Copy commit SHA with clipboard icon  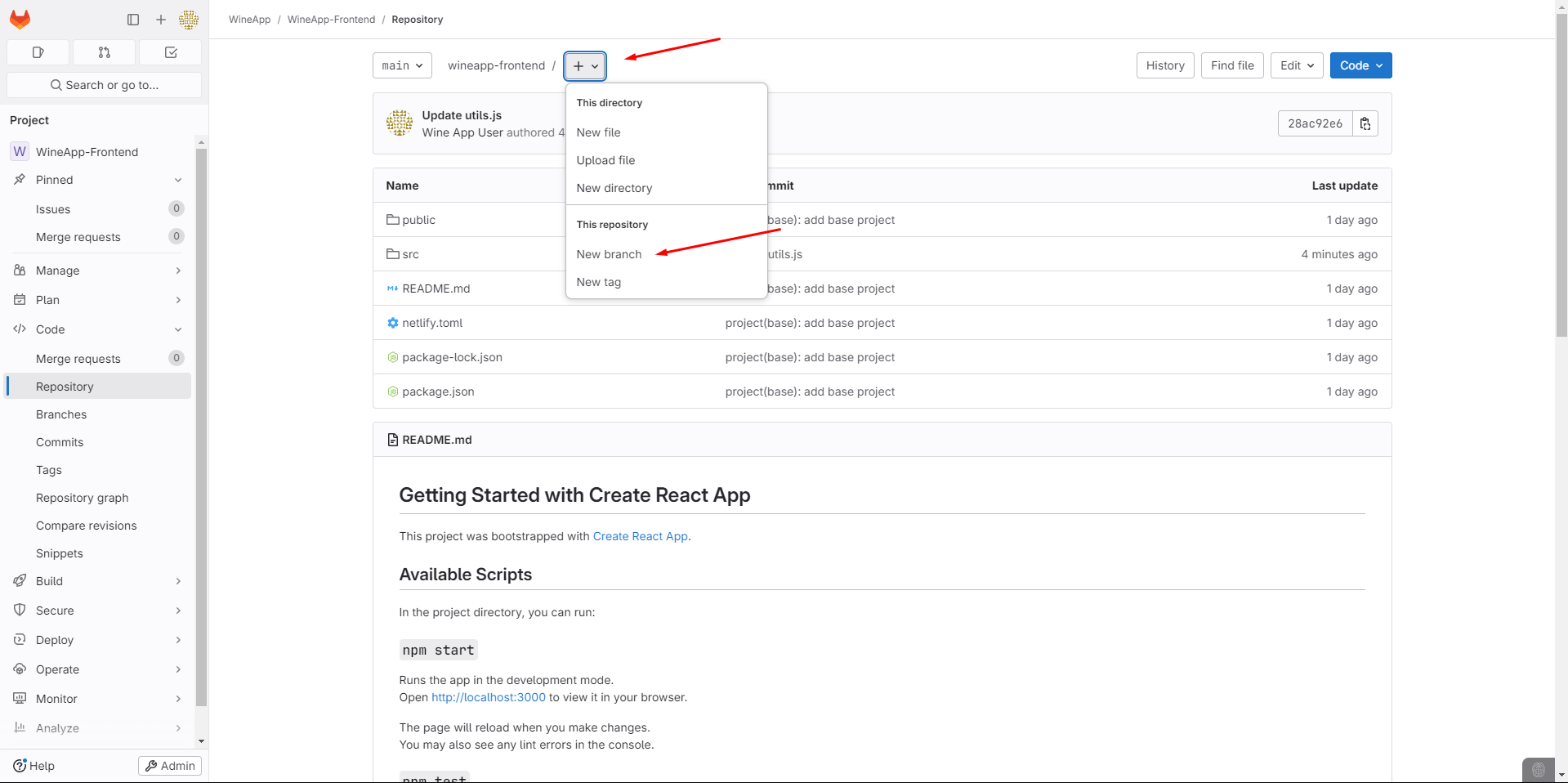pos(1365,123)
